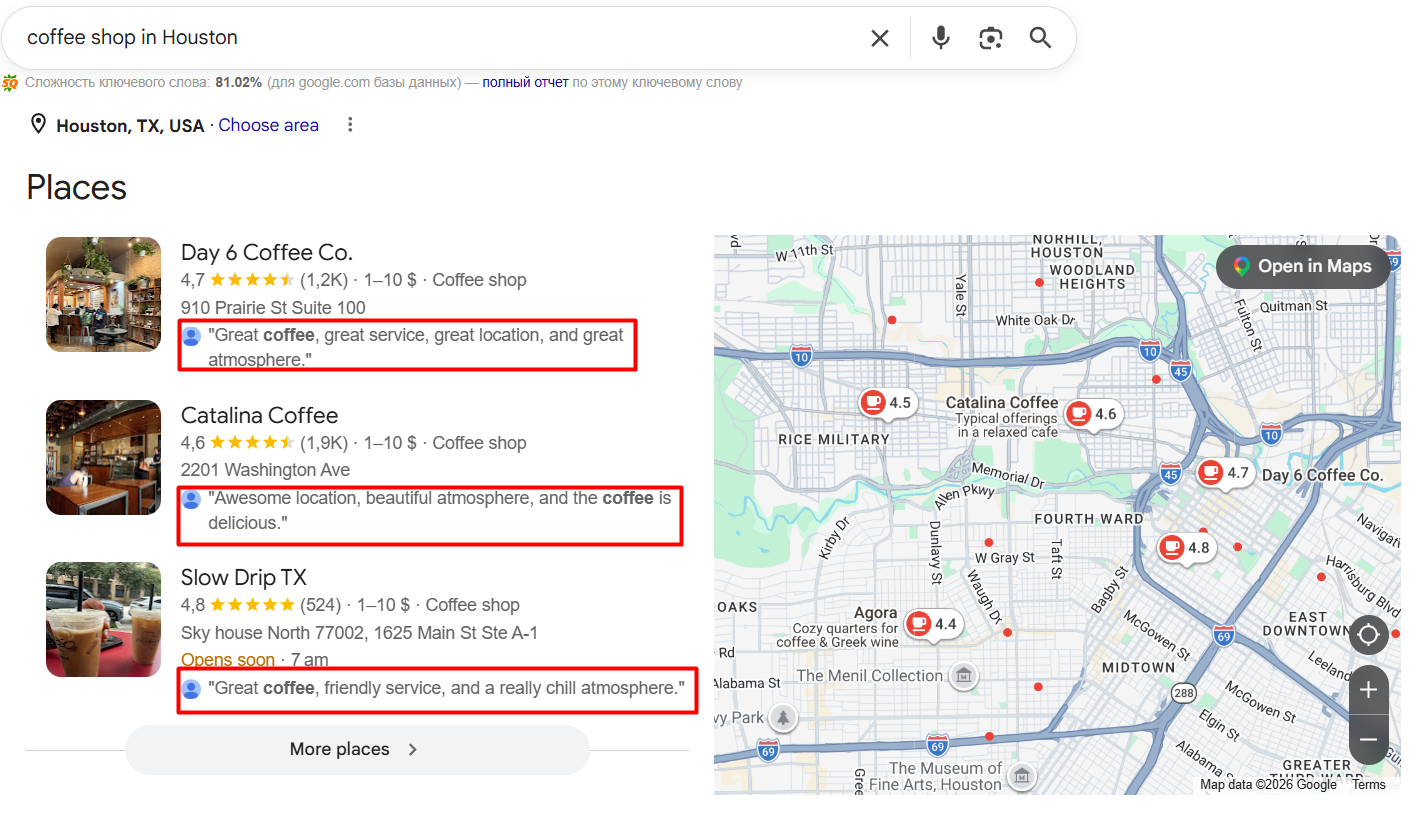
Task: Click the 4.5 coffee marker on the map
Action: tap(887, 403)
